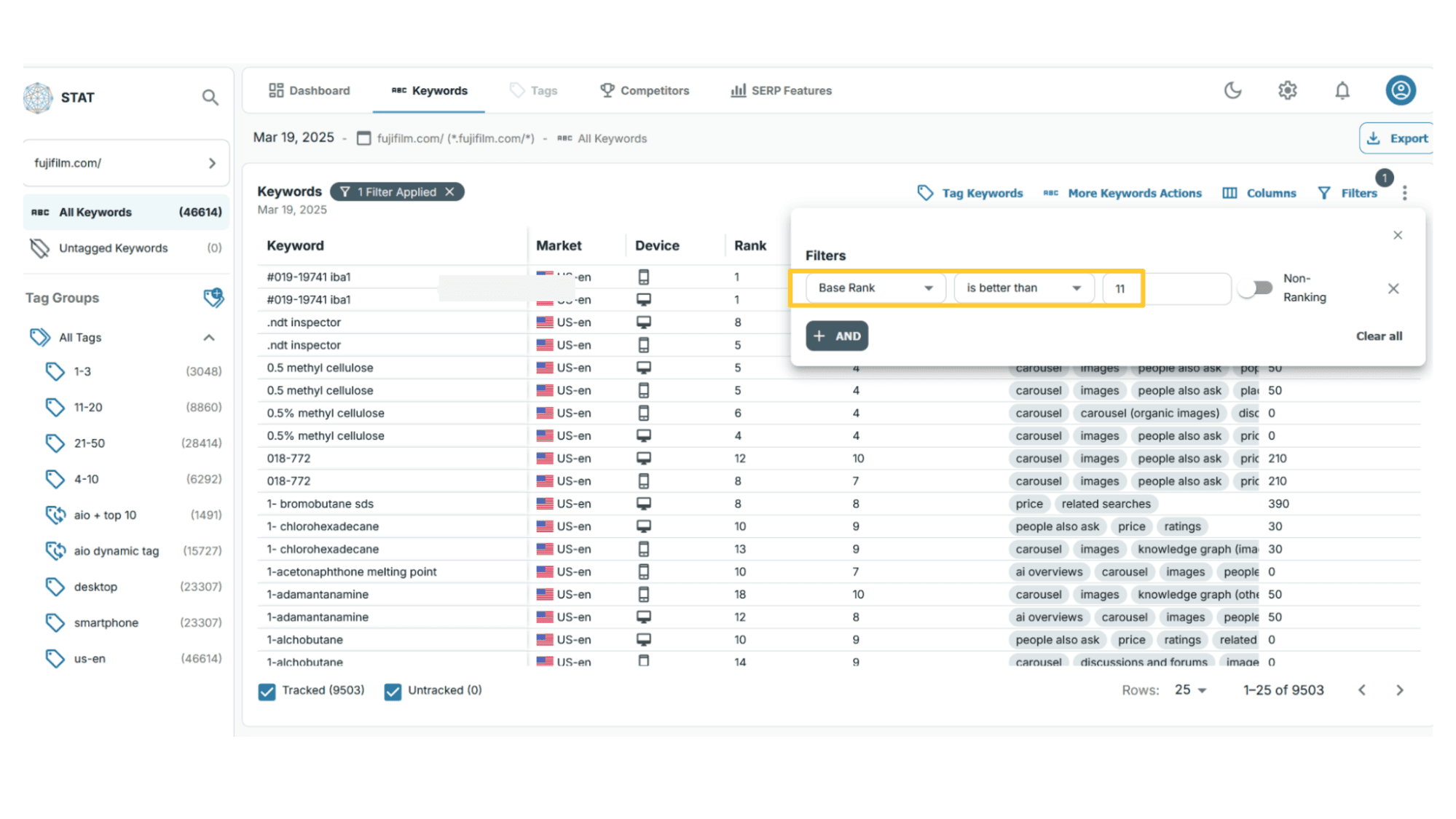Image resolution: width=1456 pixels, height=819 pixels.
Task: Open user account avatar icon
Action: click(1400, 90)
